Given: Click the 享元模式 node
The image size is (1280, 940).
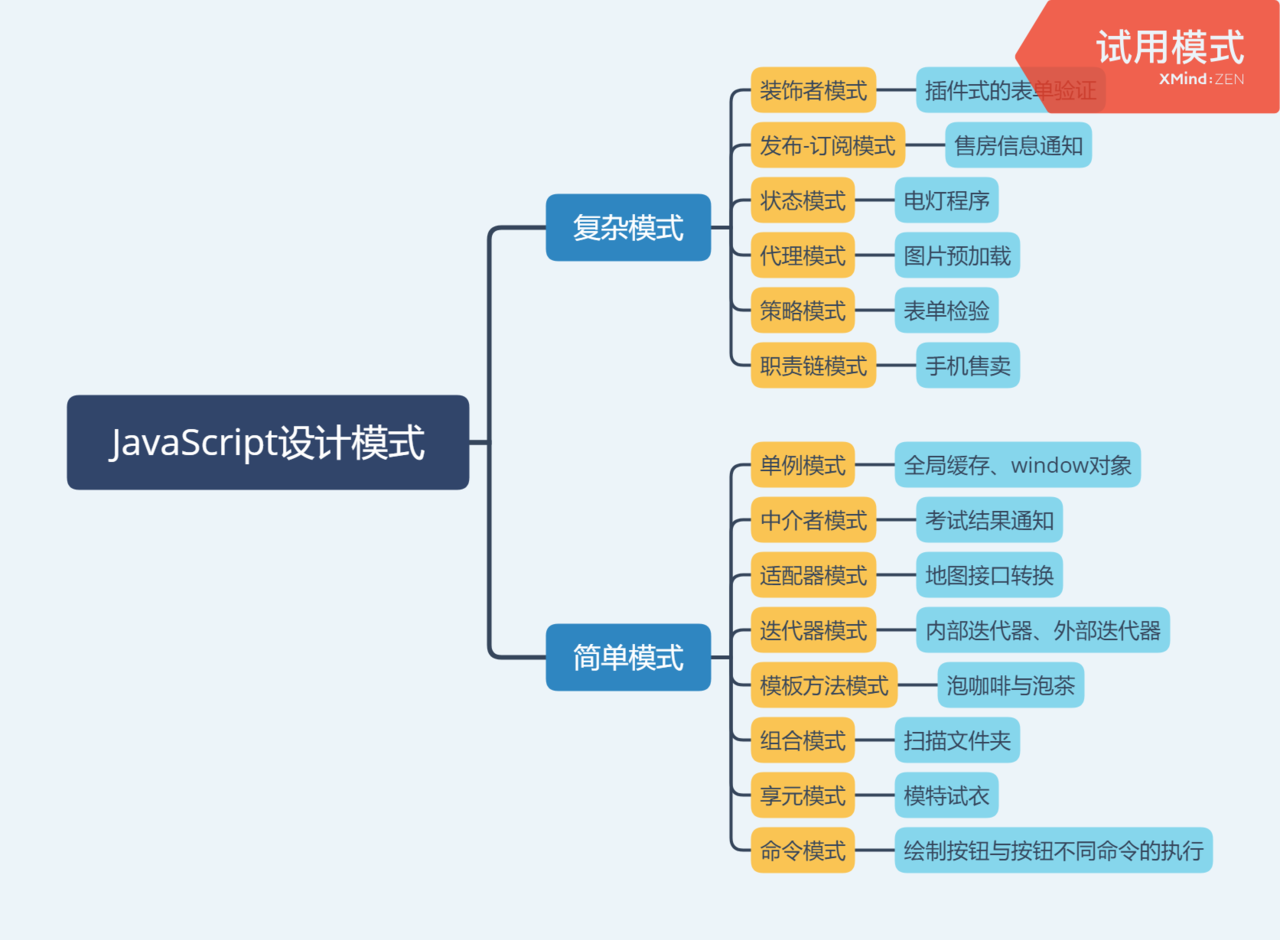Looking at the screenshot, I should (x=801, y=795).
